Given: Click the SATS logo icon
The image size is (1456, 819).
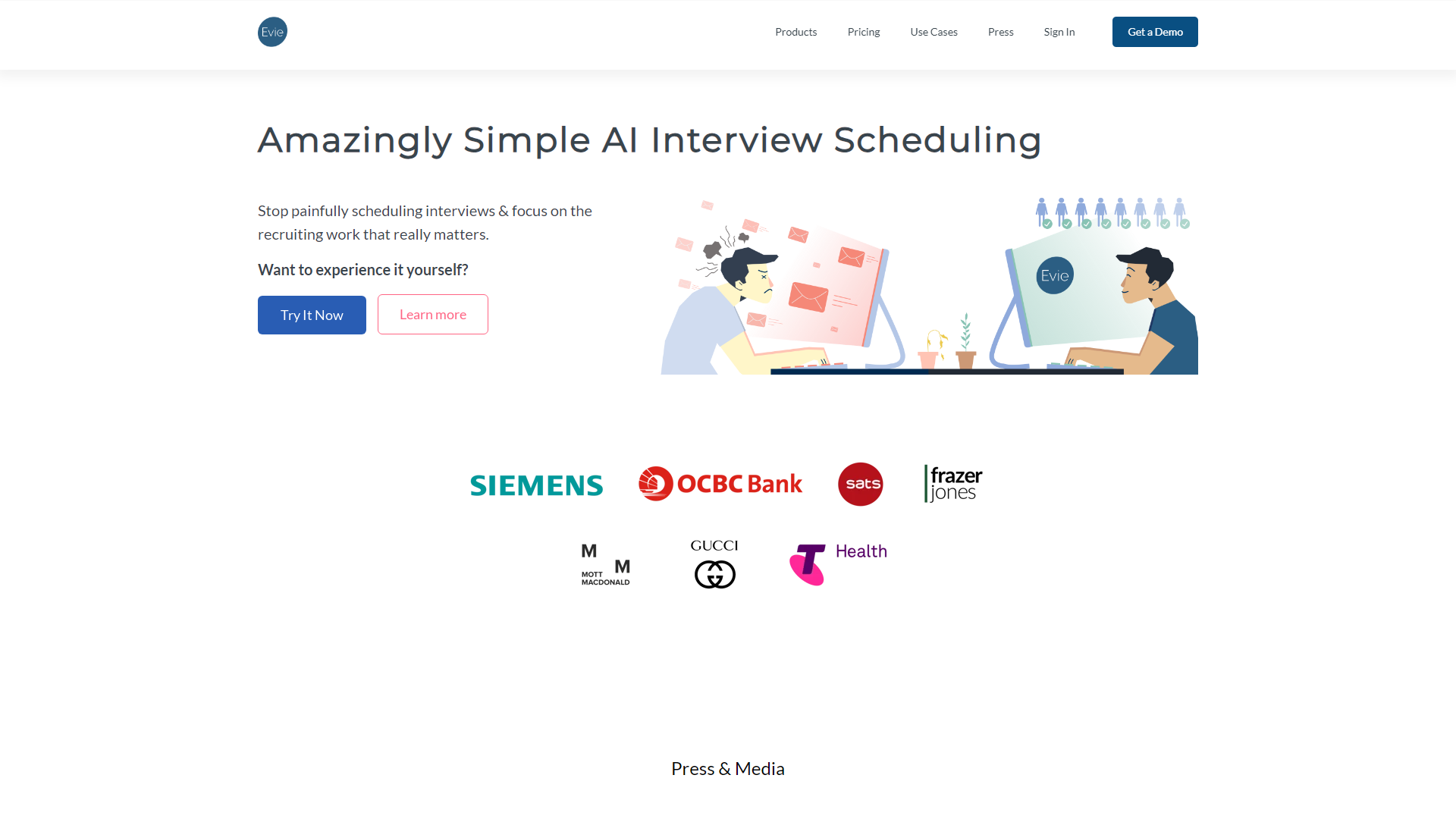Looking at the screenshot, I should pos(860,484).
